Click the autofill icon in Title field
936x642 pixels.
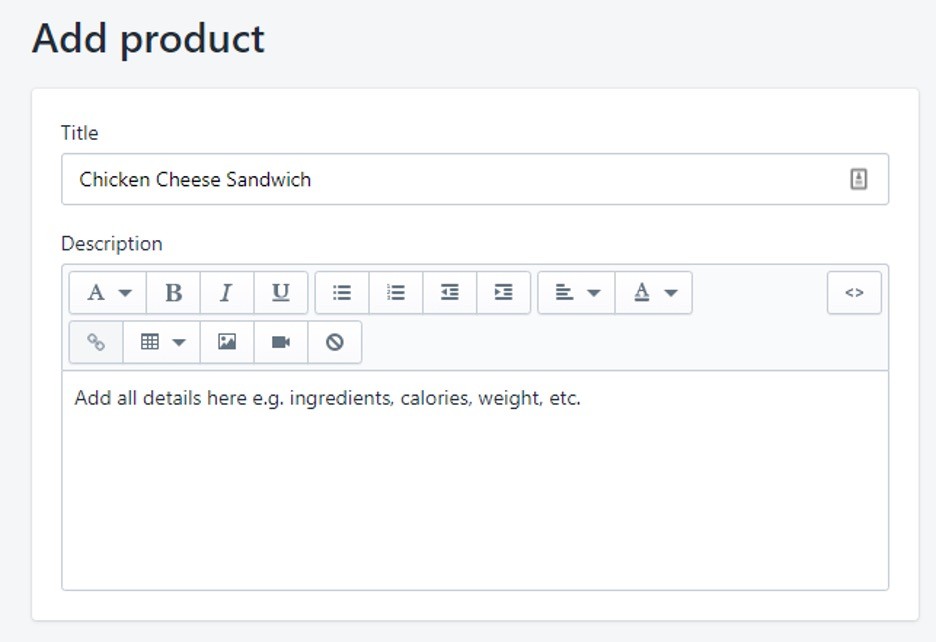858,179
